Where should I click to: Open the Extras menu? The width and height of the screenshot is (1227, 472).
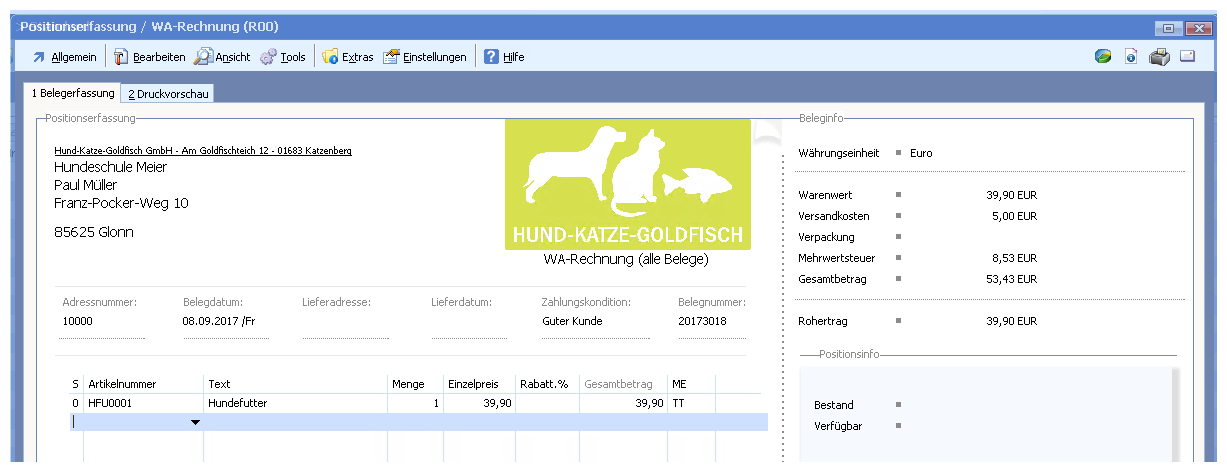click(348, 57)
